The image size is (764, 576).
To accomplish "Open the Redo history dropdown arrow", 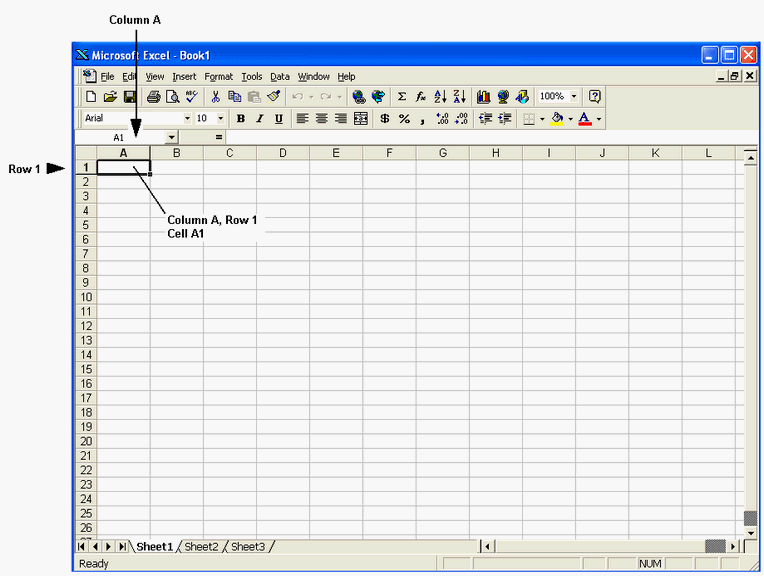I will (x=340, y=97).
